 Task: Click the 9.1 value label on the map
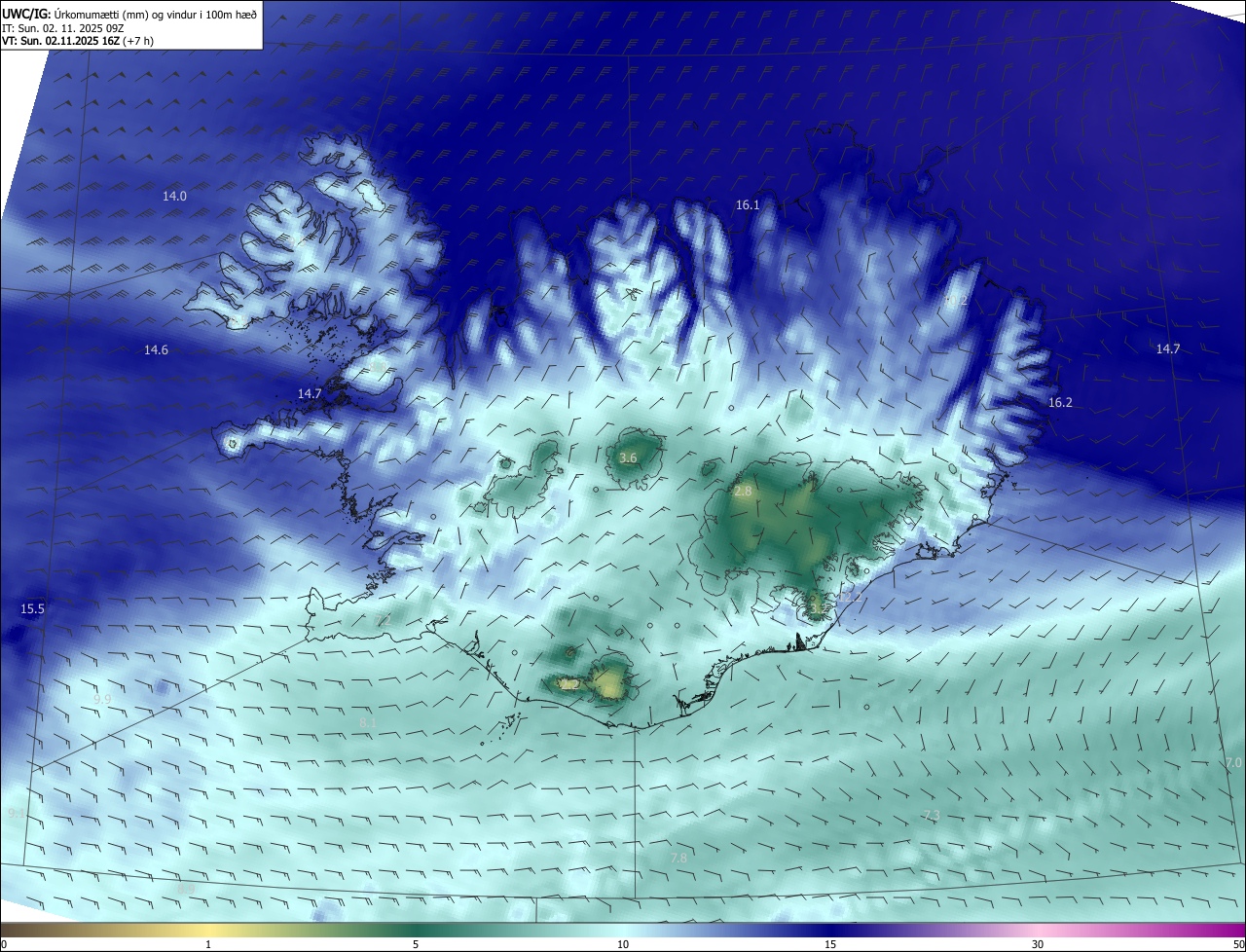(17, 813)
